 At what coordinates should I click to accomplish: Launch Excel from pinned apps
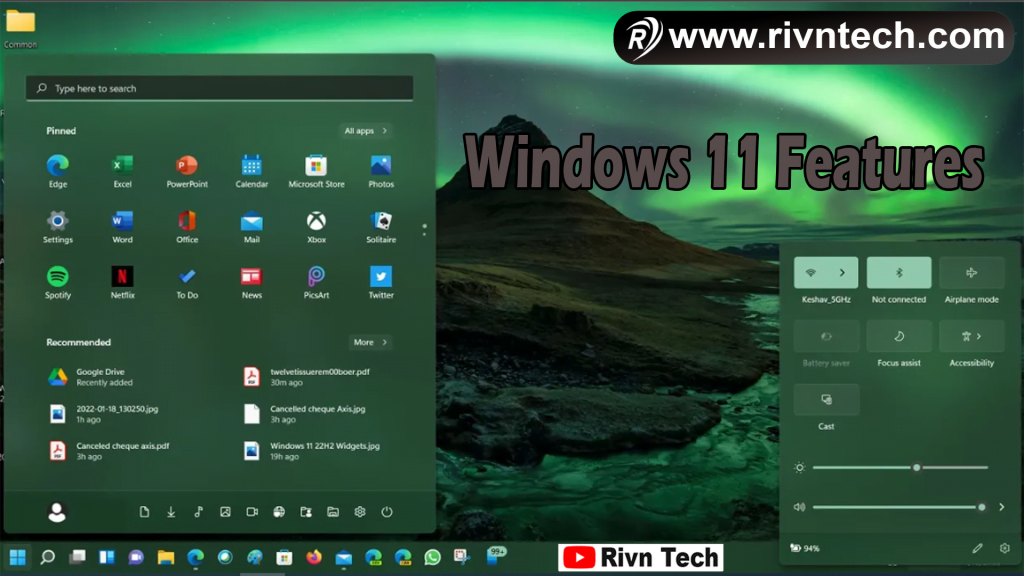tap(122, 171)
